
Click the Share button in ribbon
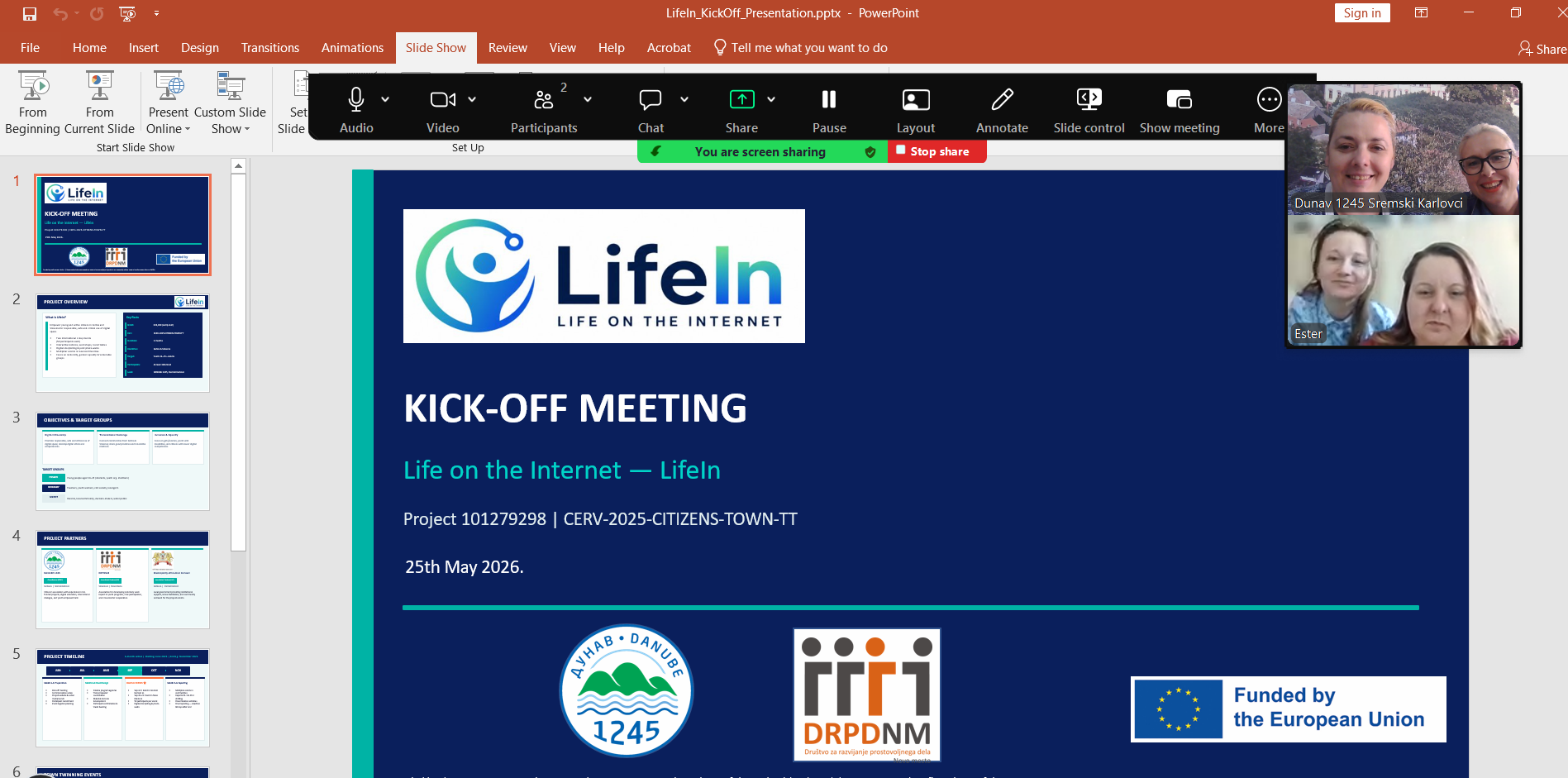[x=1542, y=49]
